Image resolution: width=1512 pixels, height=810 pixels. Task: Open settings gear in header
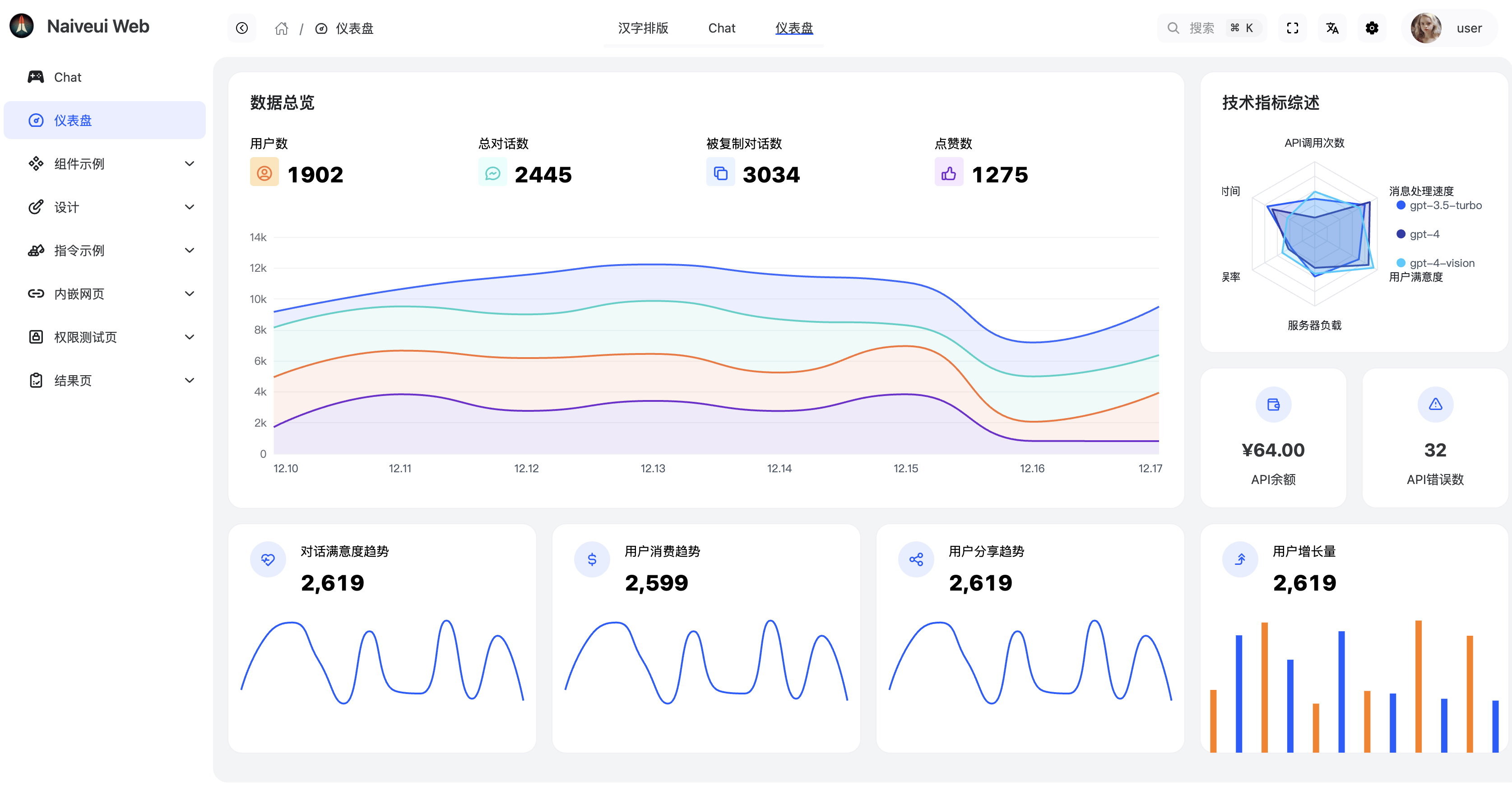[1372, 28]
